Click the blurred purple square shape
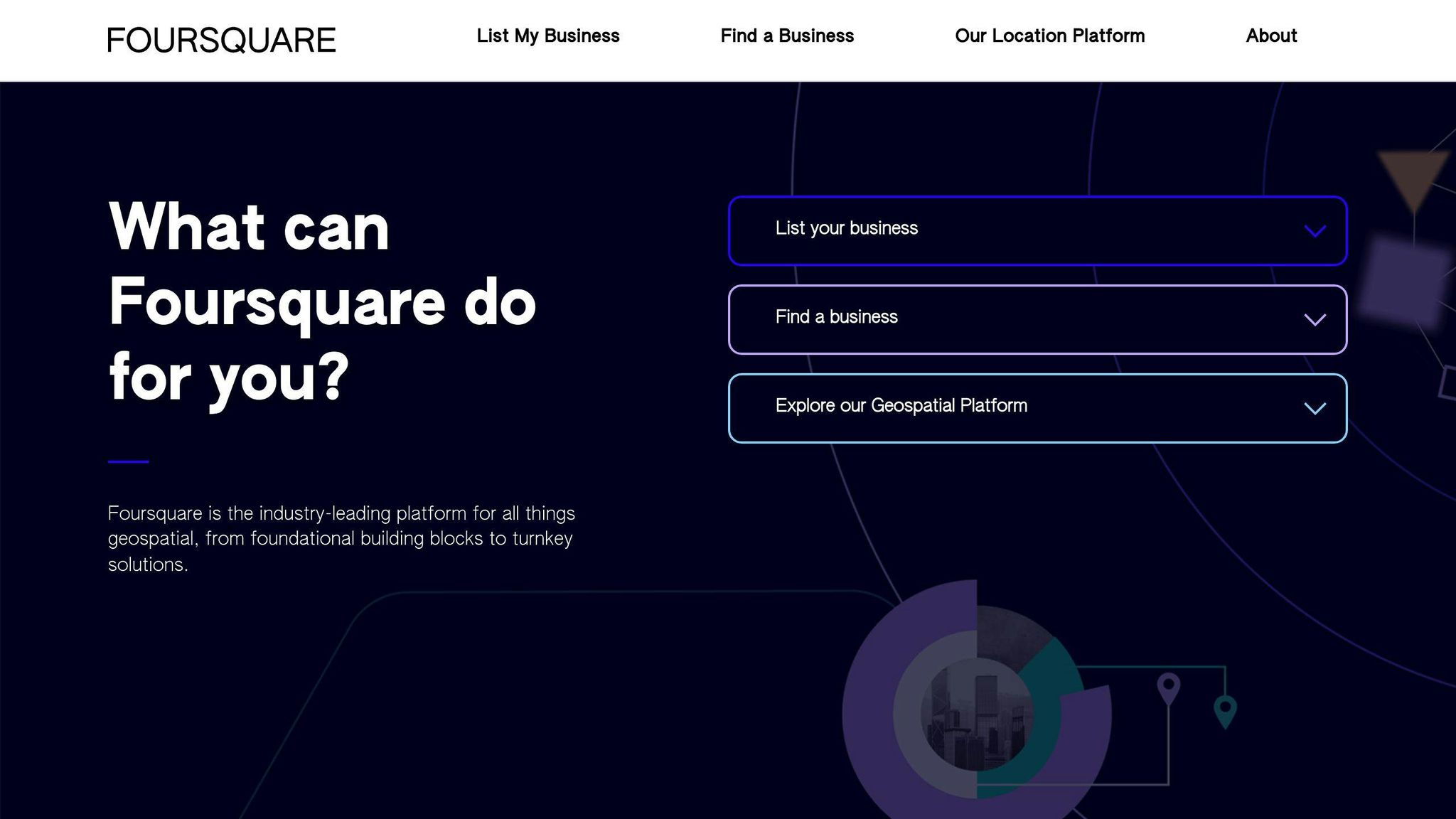This screenshot has height=819, width=1456. tap(1403, 284)
